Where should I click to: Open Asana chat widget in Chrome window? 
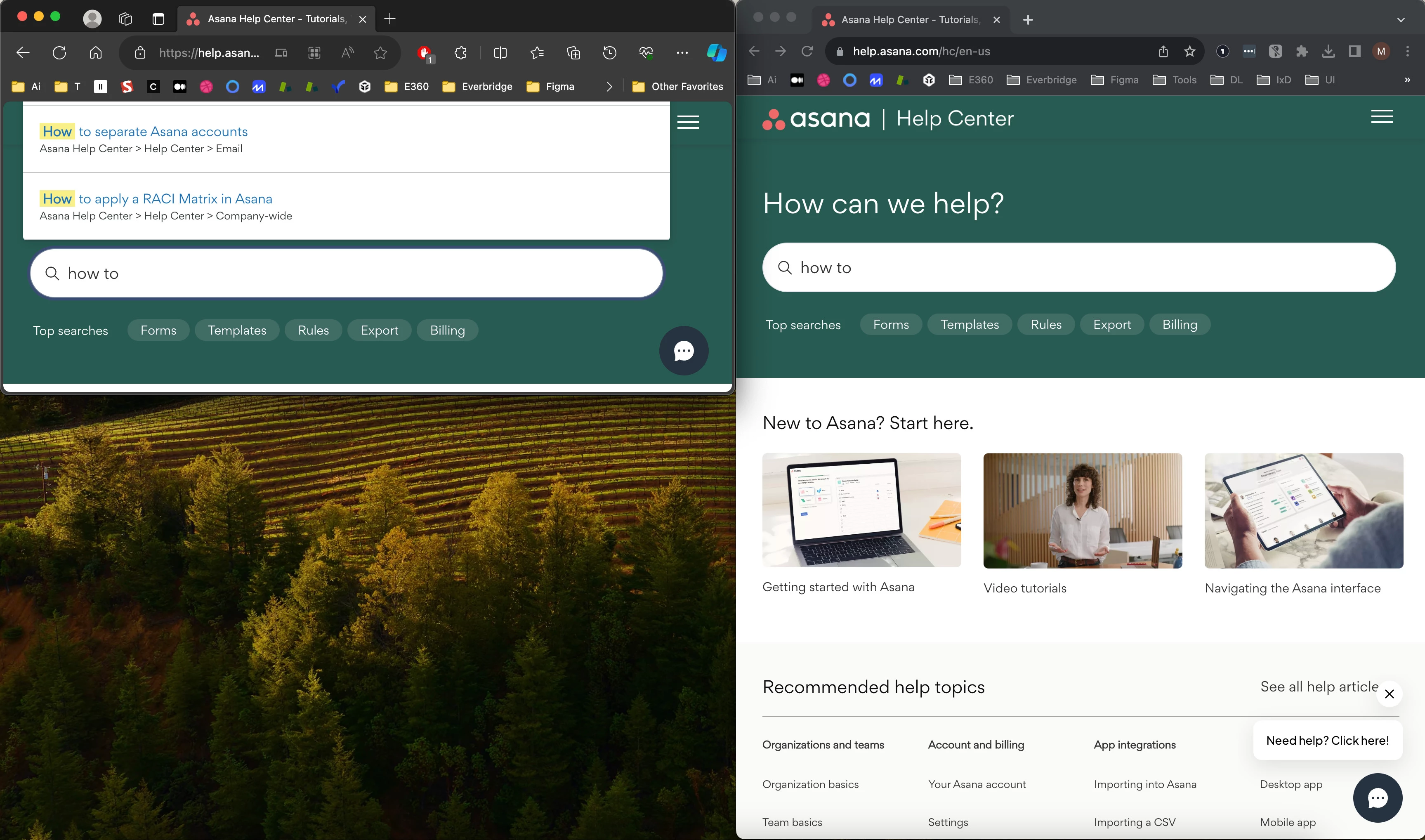[x=1377, y=798]
